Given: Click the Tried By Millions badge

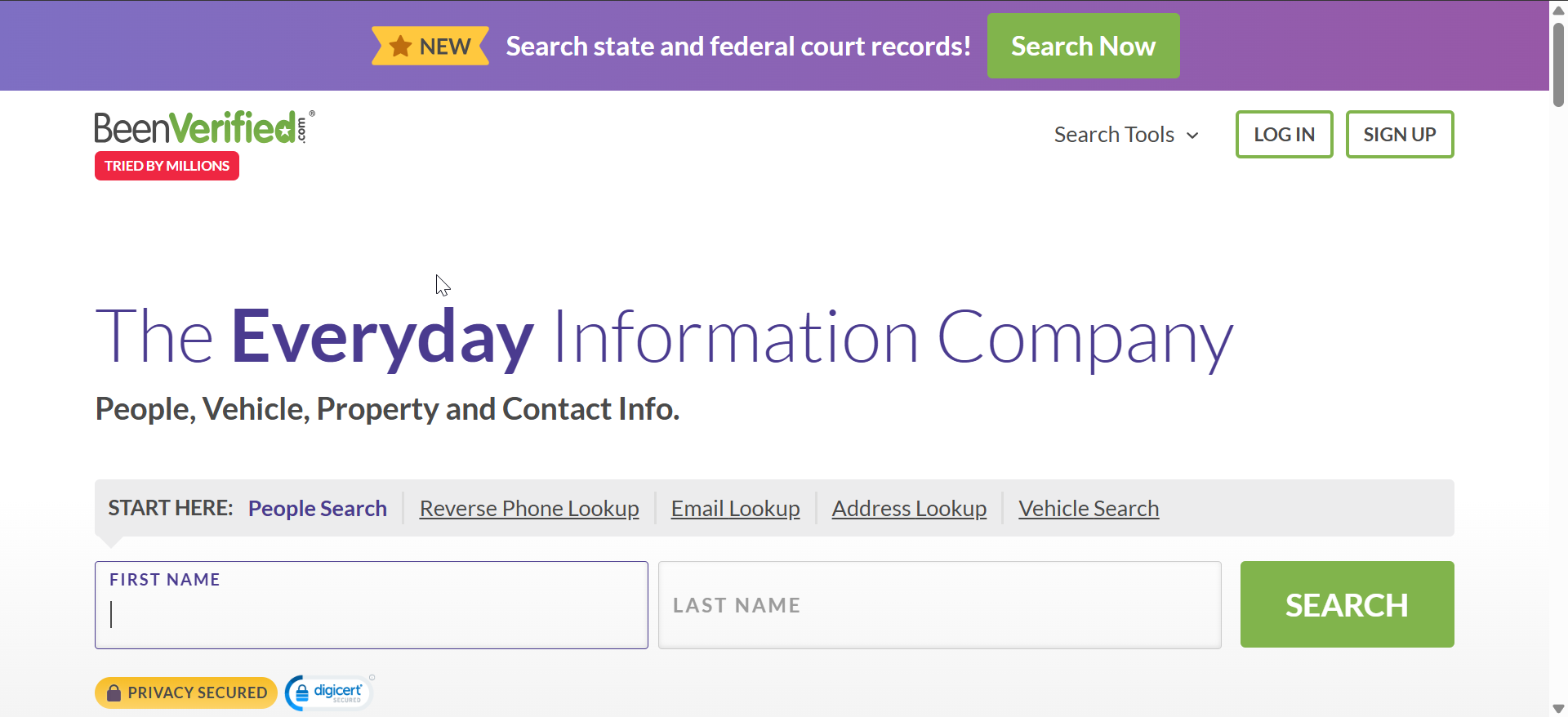Looking at the screenshot, I should click(167, 166).
